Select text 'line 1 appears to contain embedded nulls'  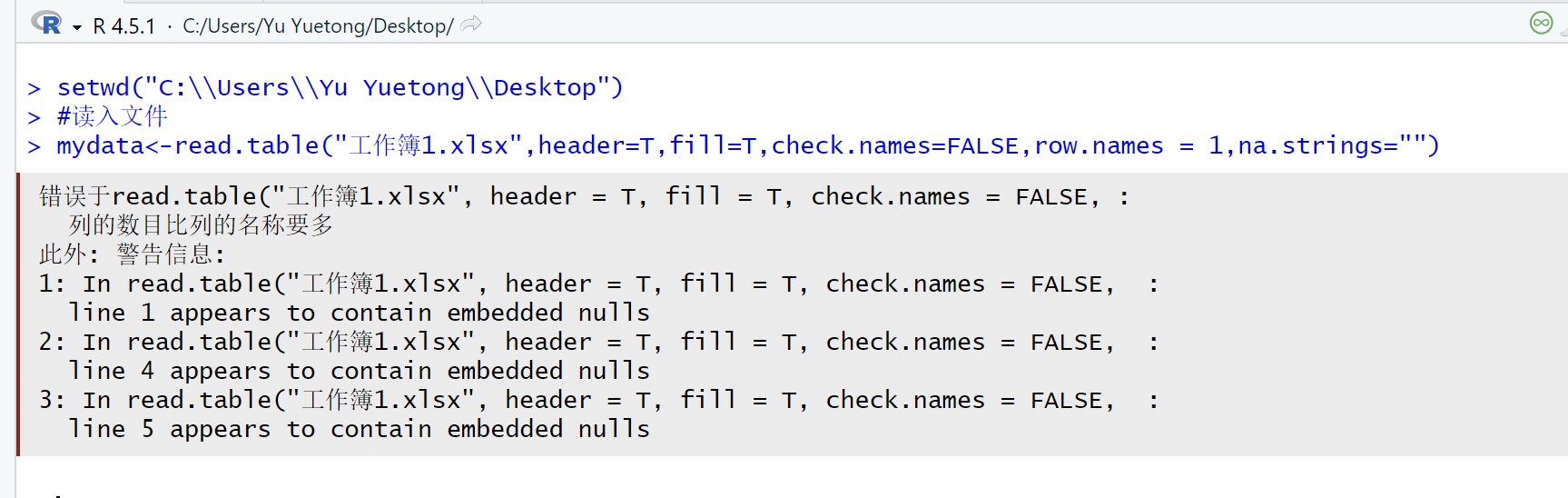tap(360, 313)
